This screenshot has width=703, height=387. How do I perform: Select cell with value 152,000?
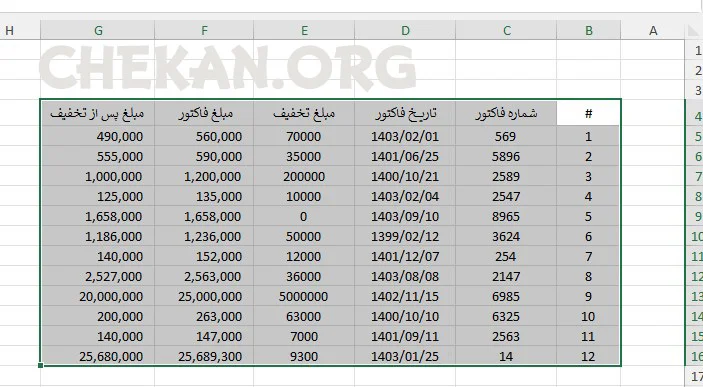(x=204, y=256)
